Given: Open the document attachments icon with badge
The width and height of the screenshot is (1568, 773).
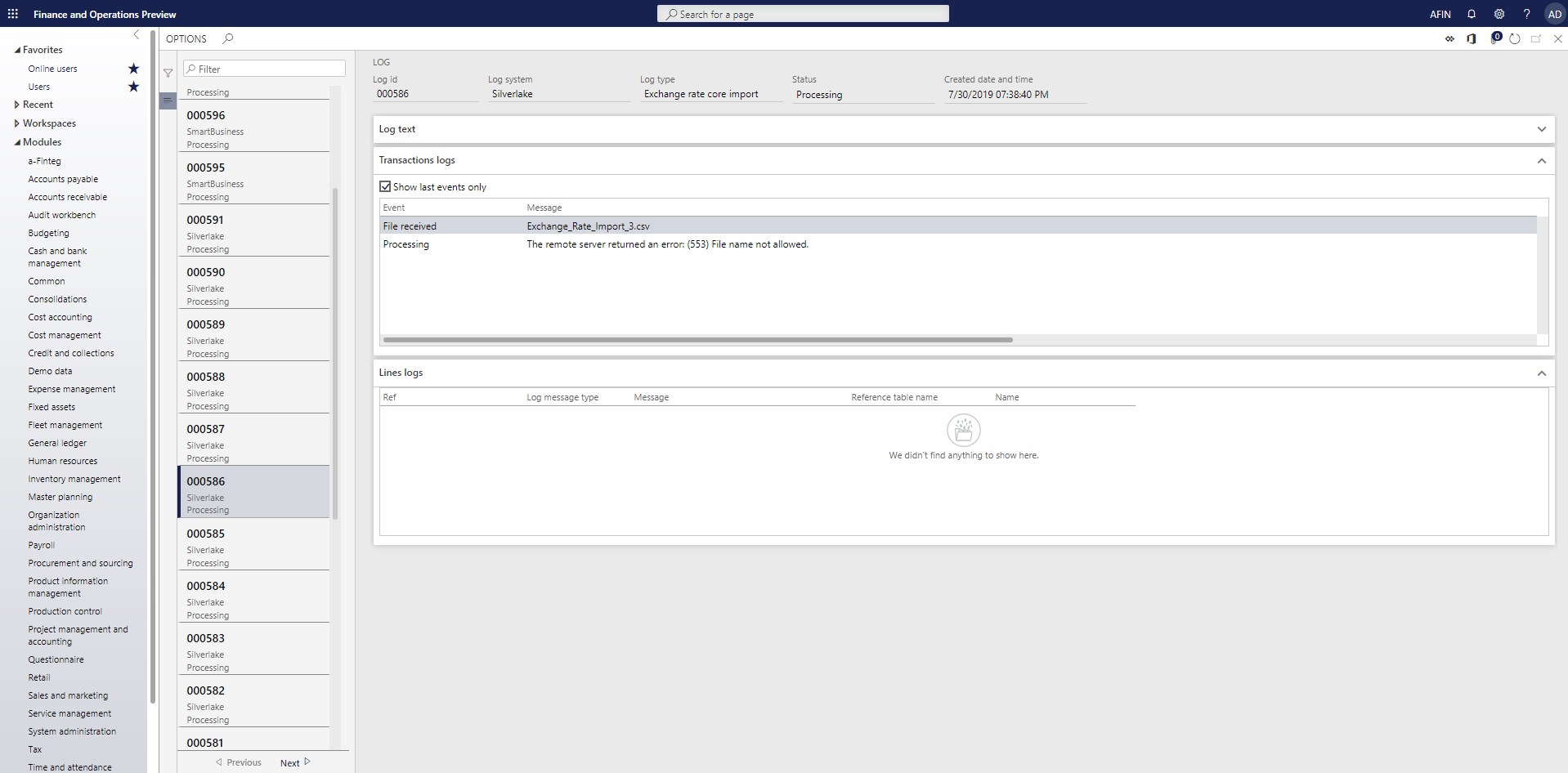Looking at the screenshot, I should coord(1495,38).
